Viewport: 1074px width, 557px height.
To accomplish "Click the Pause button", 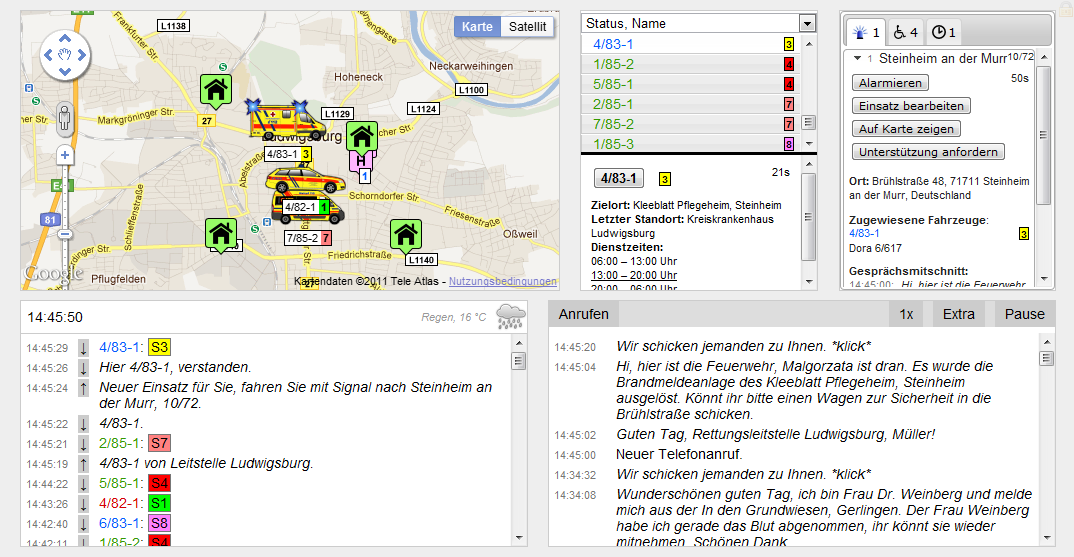I will pyautogui.click(x=1025, y=314).
